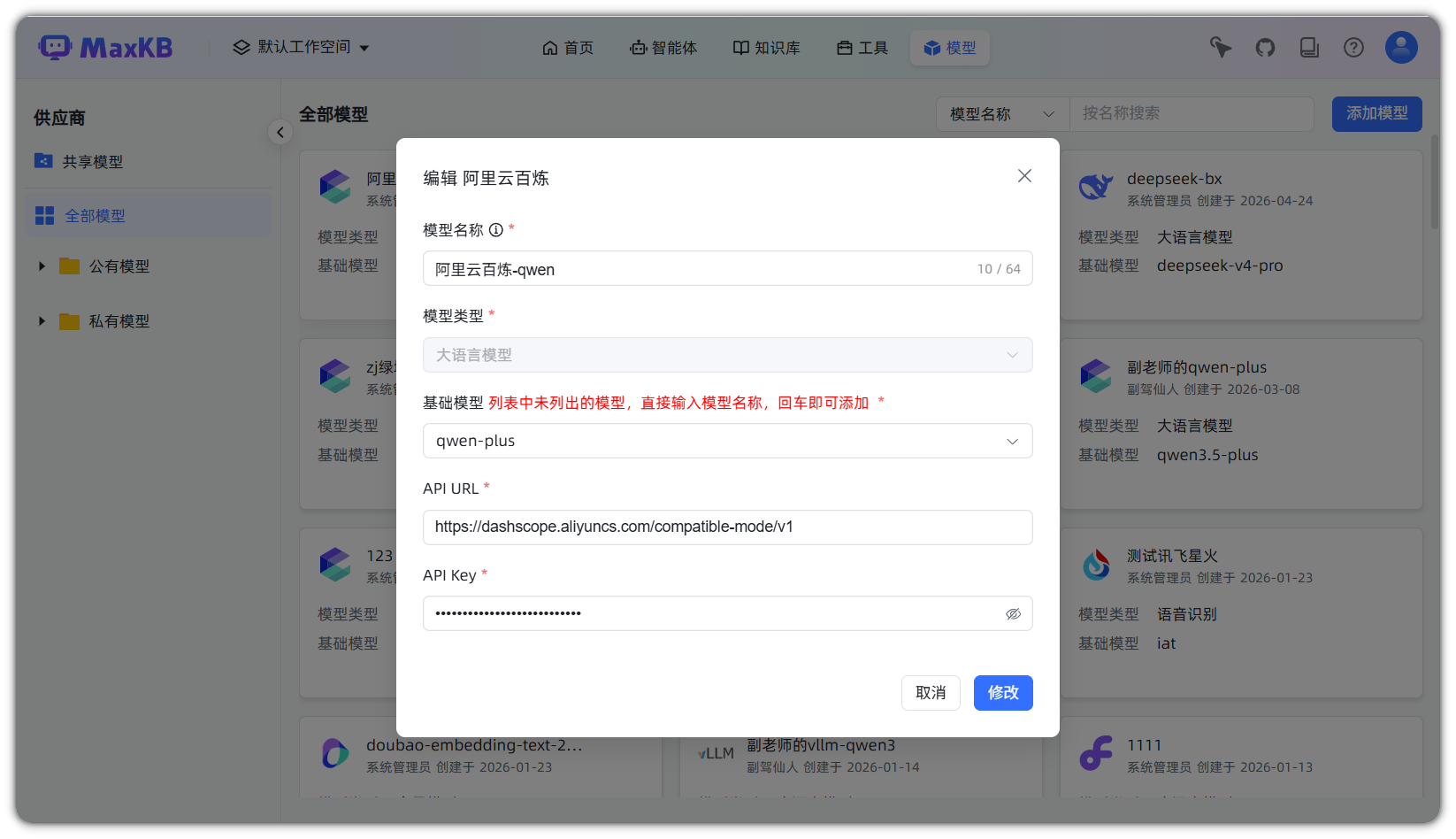Click the API URL input field
1456x839 pixels.
[x=728, y=527]
